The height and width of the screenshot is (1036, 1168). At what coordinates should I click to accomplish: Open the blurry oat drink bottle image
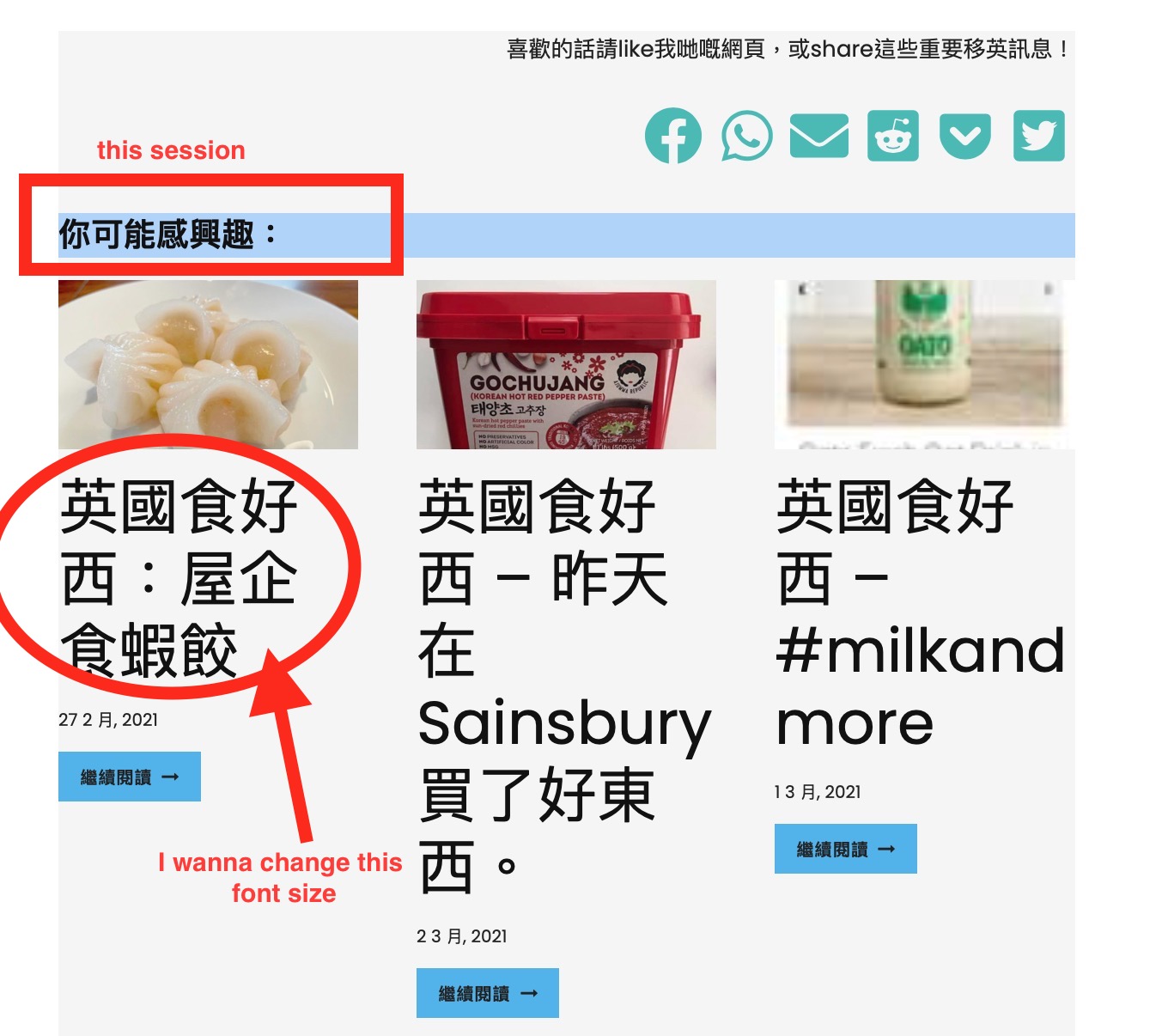pyautogui.click(x=924, y=364)
